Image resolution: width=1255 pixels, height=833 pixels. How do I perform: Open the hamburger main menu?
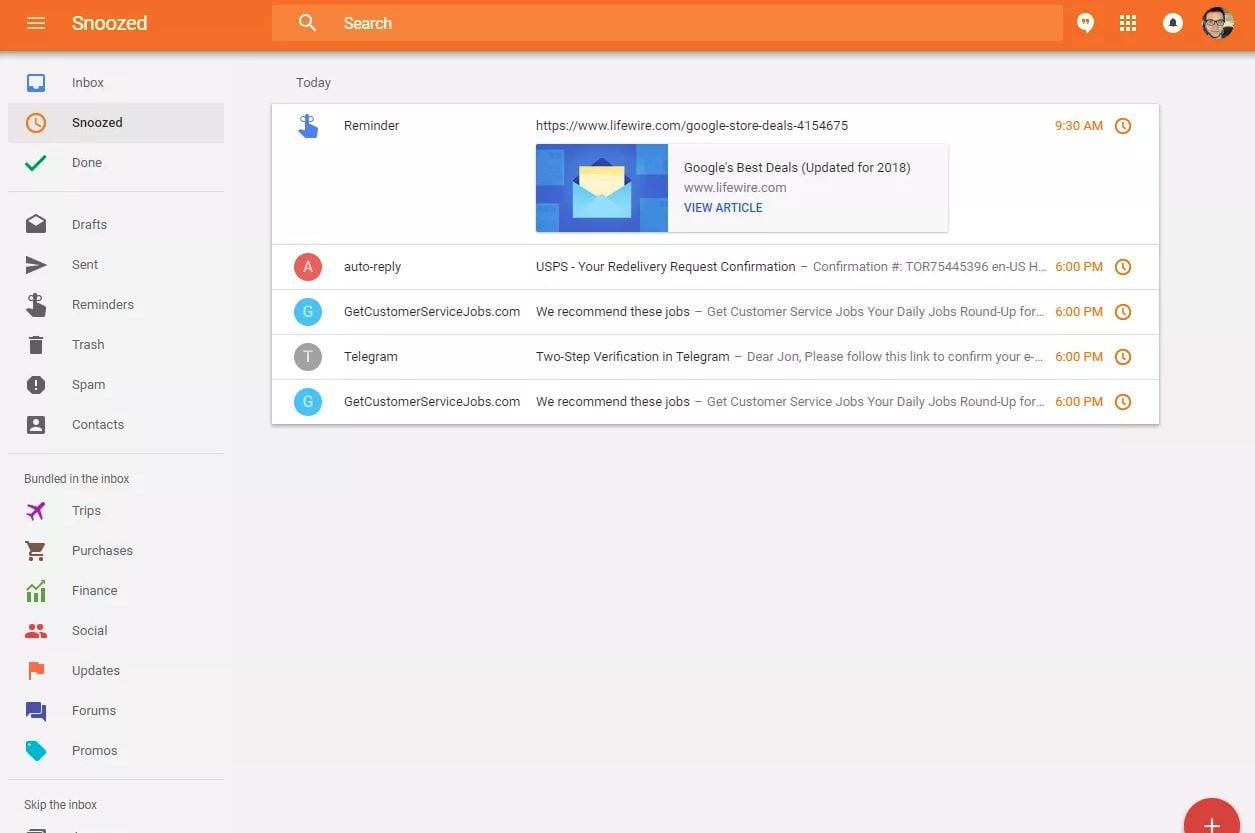coord(36,23)
